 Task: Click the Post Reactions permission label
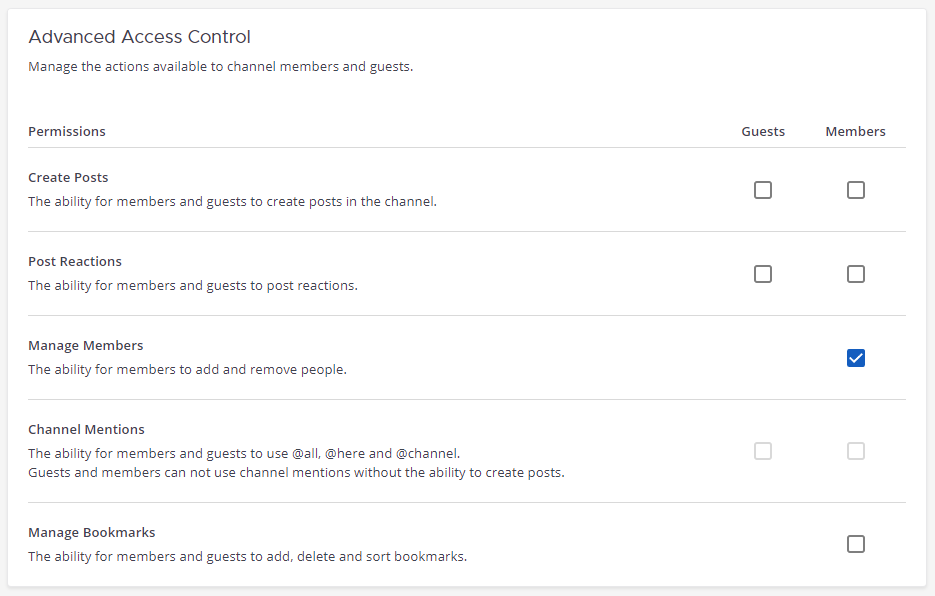point(74,261)
